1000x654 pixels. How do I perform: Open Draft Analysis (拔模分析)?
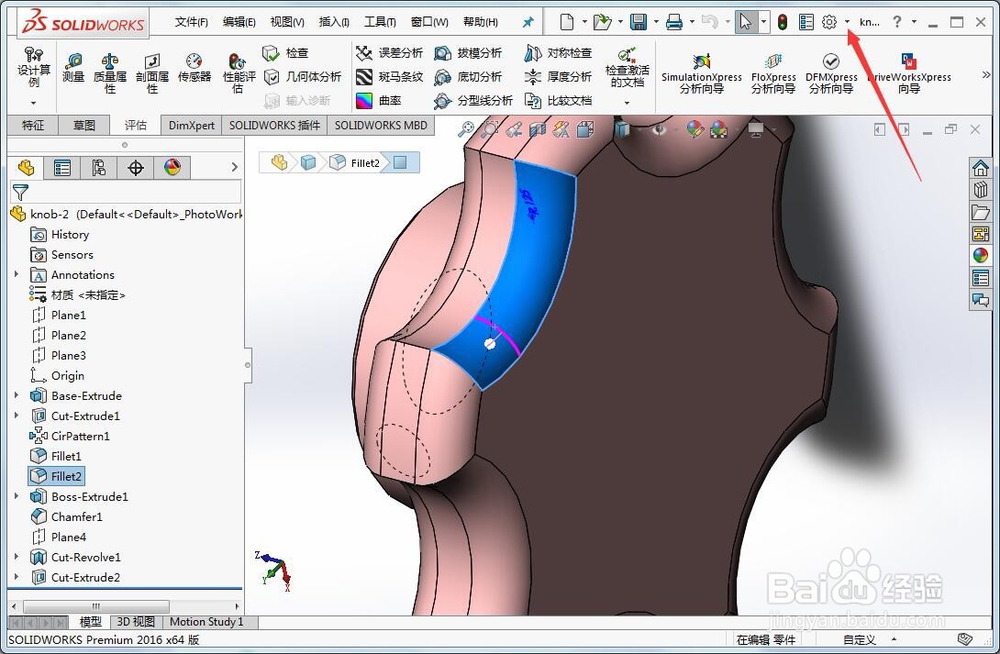tap(468, 53)
